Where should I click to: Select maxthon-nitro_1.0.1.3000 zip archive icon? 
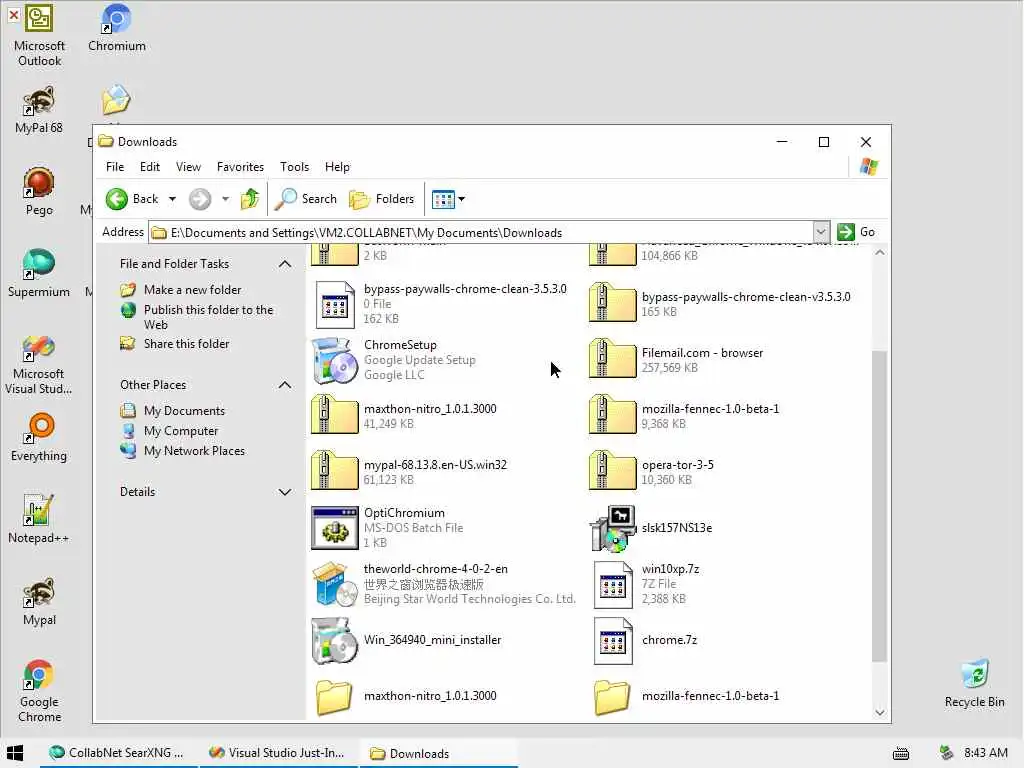[334, 414]
